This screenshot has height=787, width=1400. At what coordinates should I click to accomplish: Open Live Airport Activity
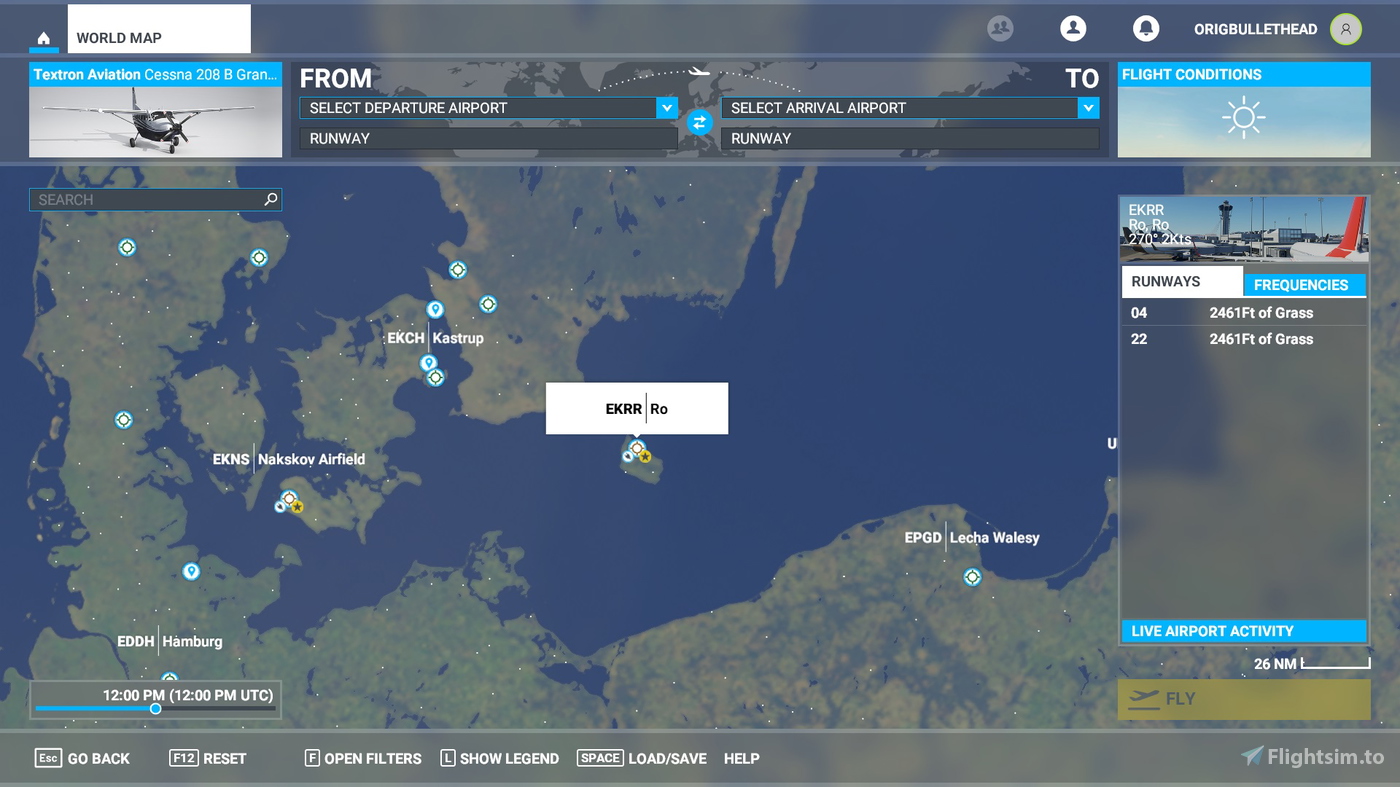click(x=1243, y=631)
